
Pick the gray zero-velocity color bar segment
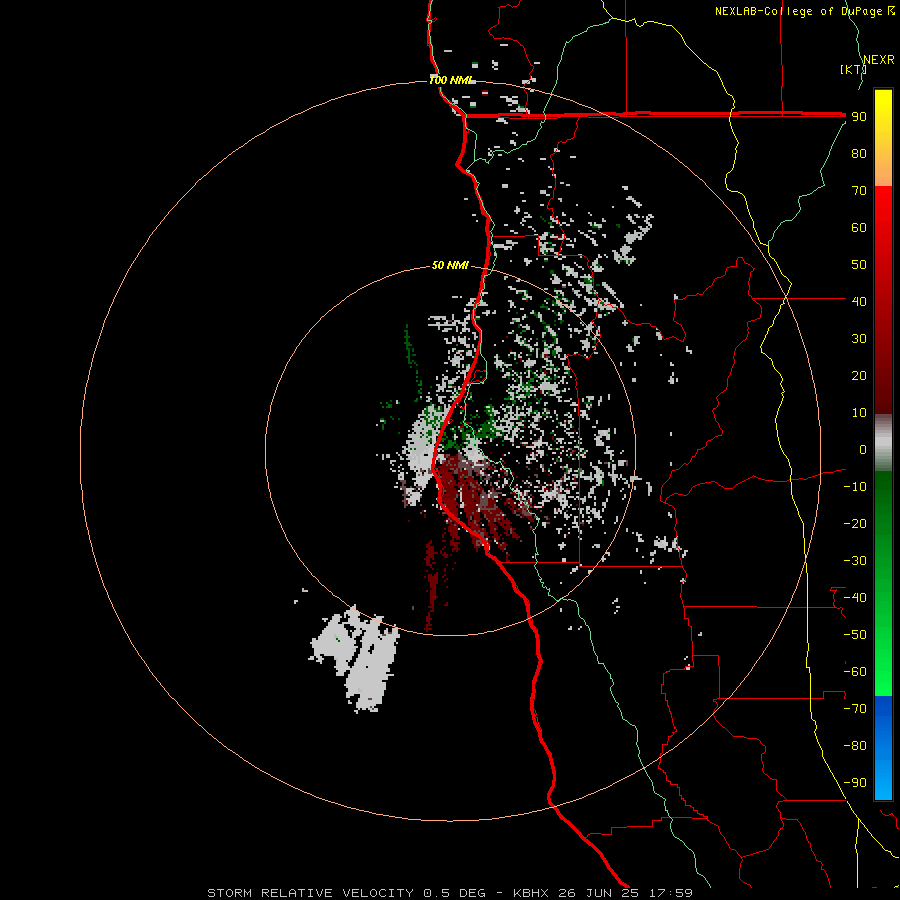[x=883, y=442]
